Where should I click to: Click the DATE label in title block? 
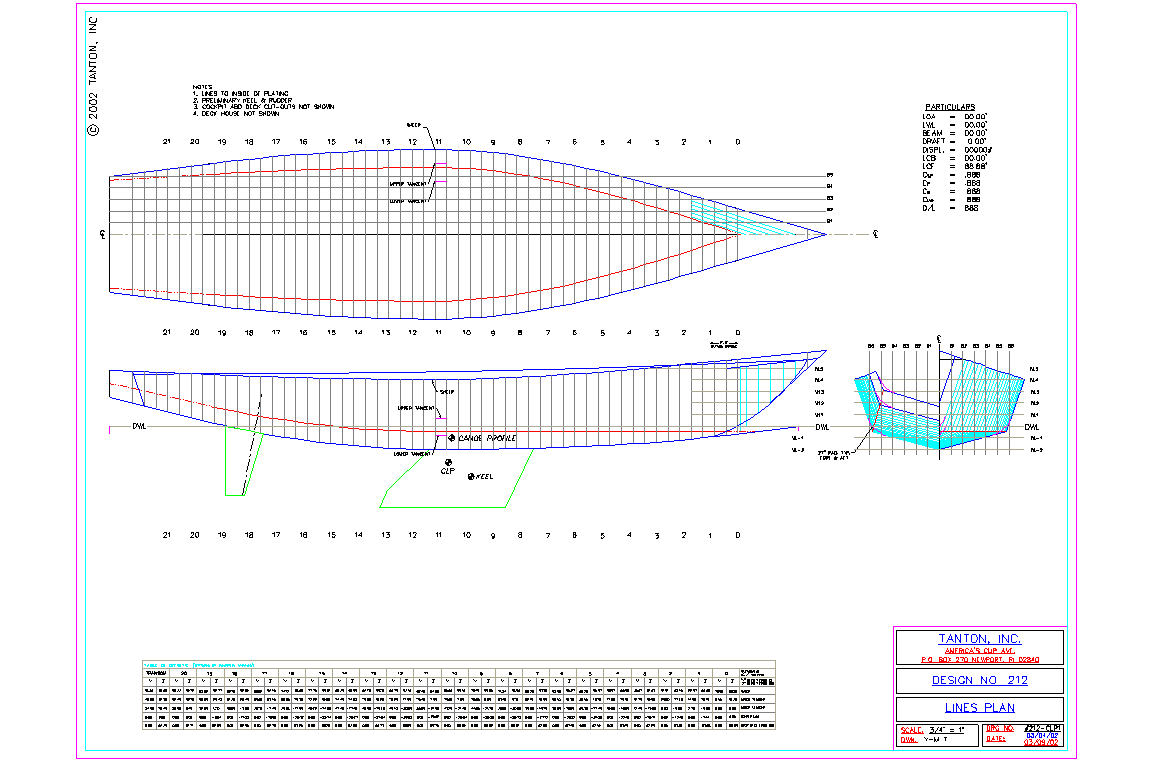(995, 739)
